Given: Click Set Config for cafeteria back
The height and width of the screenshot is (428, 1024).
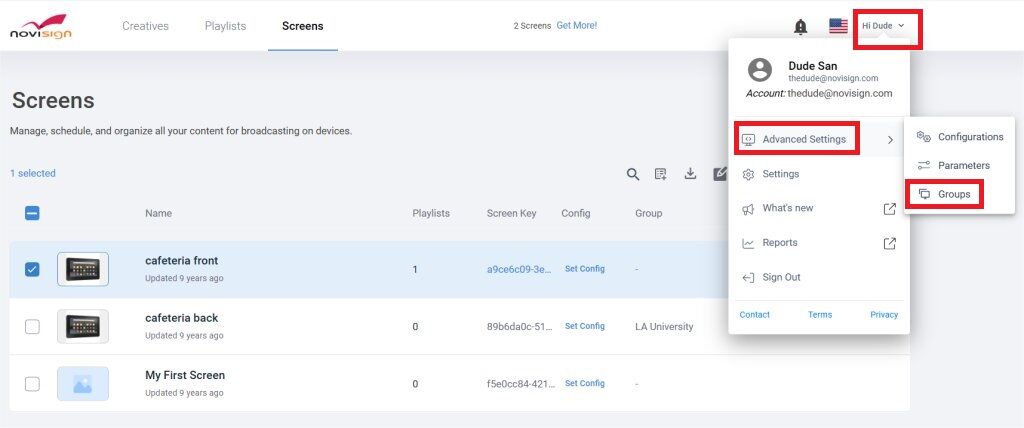Looking at the screenshot, I should click(x=584, y=326).
